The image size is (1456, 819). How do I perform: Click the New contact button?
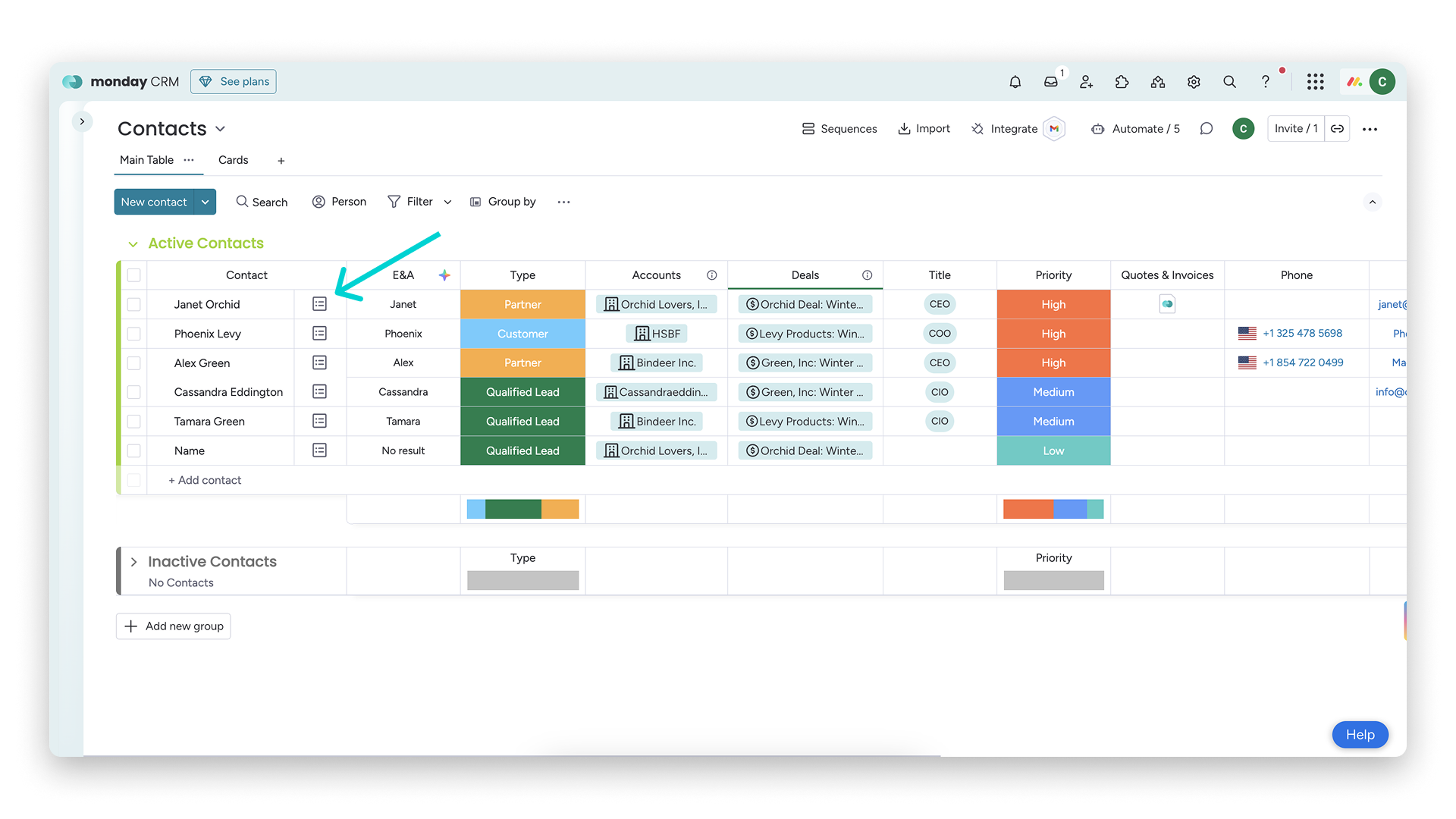(154, 202)
